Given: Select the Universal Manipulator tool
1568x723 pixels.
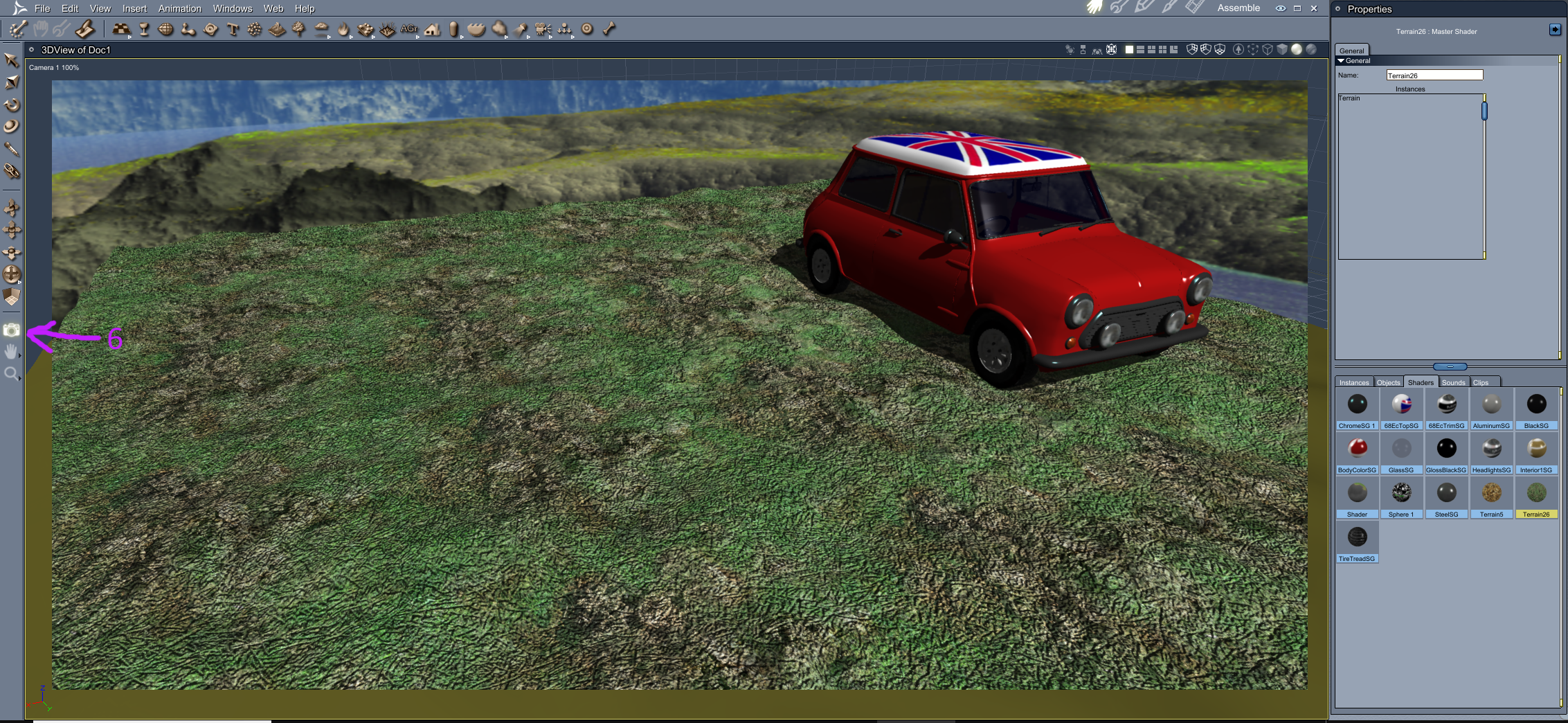Looking at the screenshot, I should 11,126.
